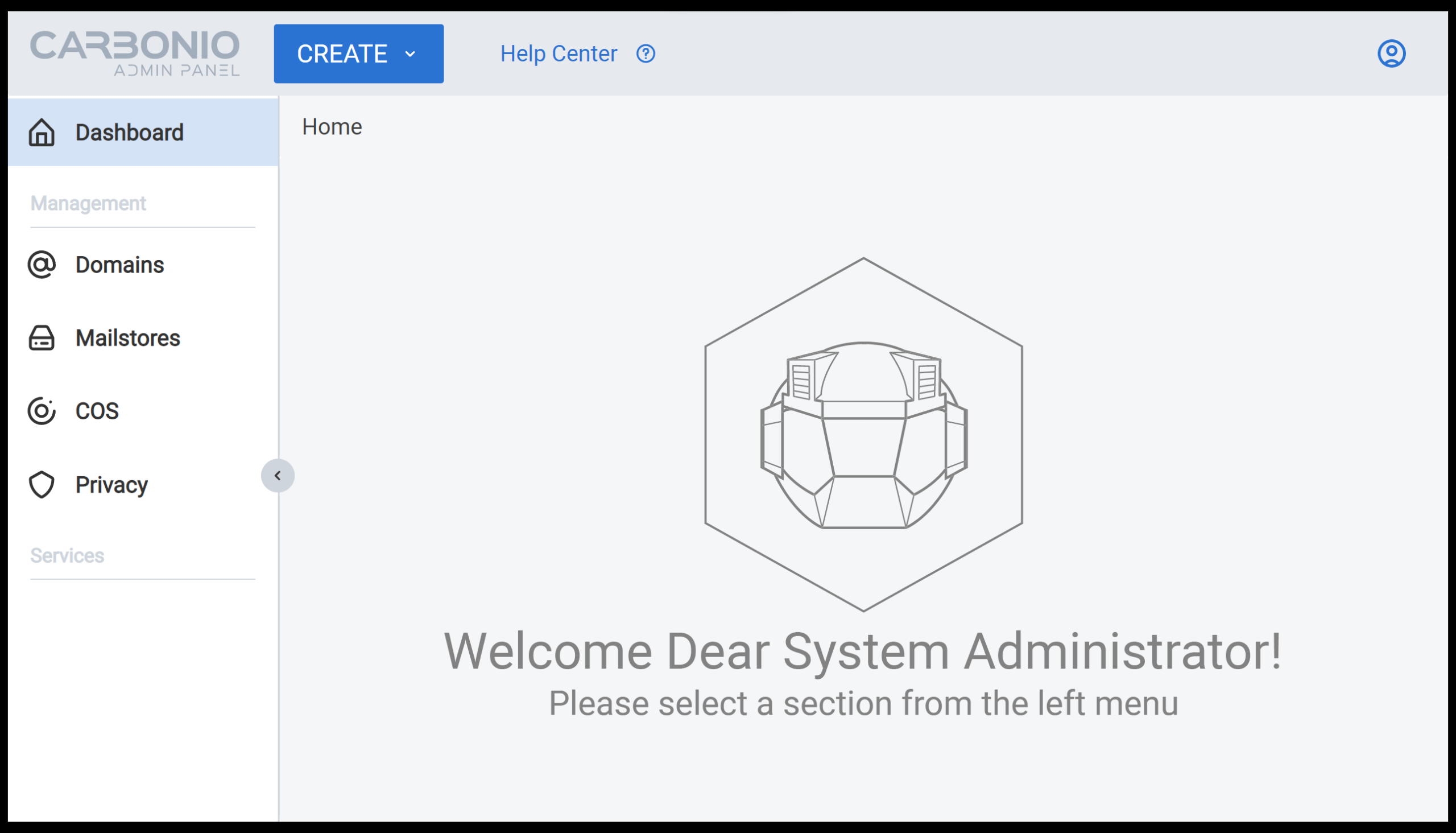
Task: Select the Dashboard home icon
Action: click(42, 133)
